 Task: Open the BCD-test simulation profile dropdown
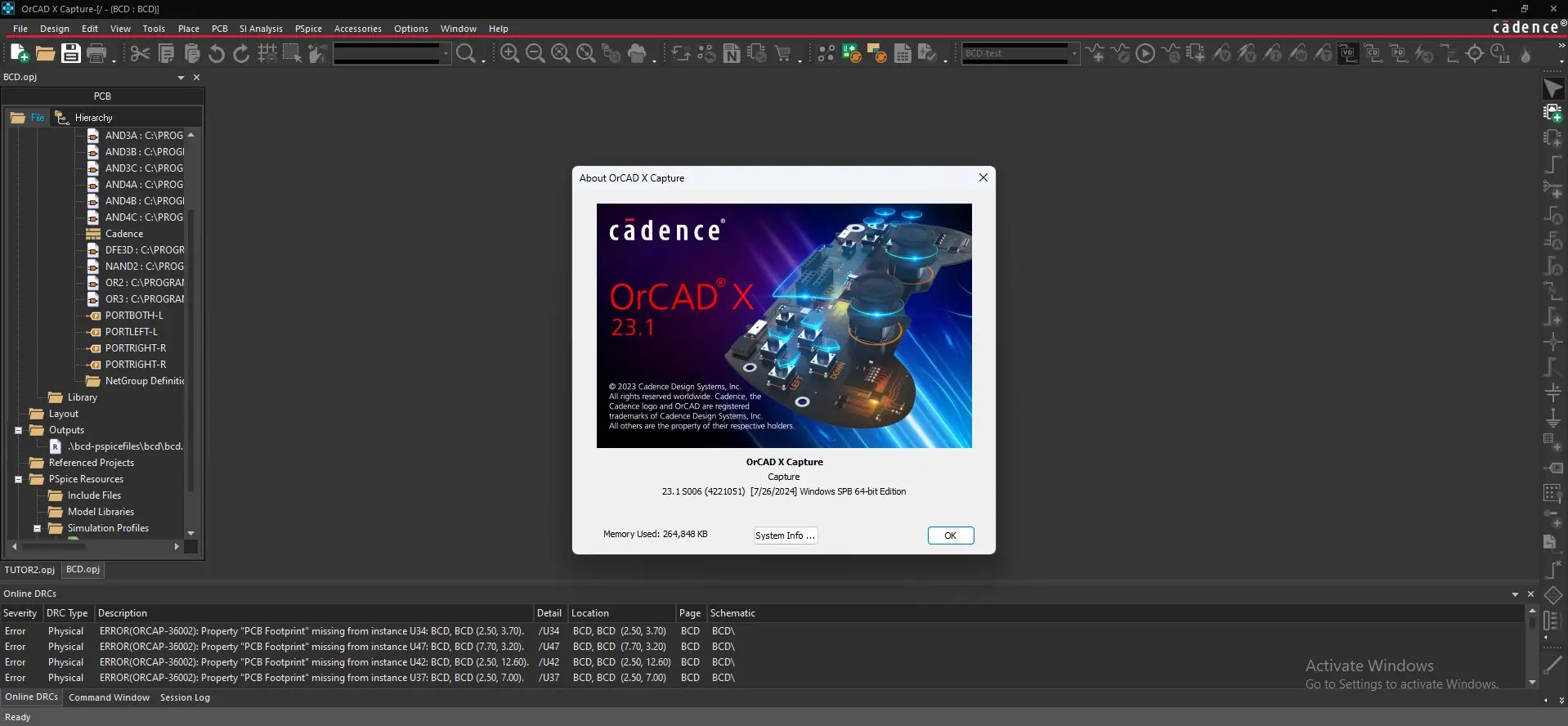1073,54
